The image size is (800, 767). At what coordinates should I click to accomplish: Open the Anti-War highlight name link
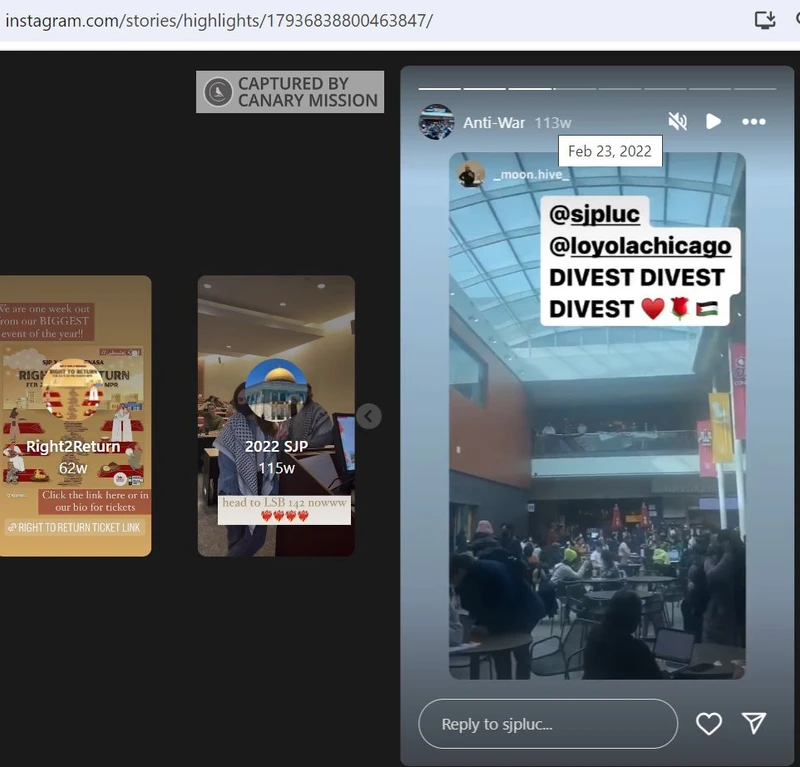coord(493,123)
